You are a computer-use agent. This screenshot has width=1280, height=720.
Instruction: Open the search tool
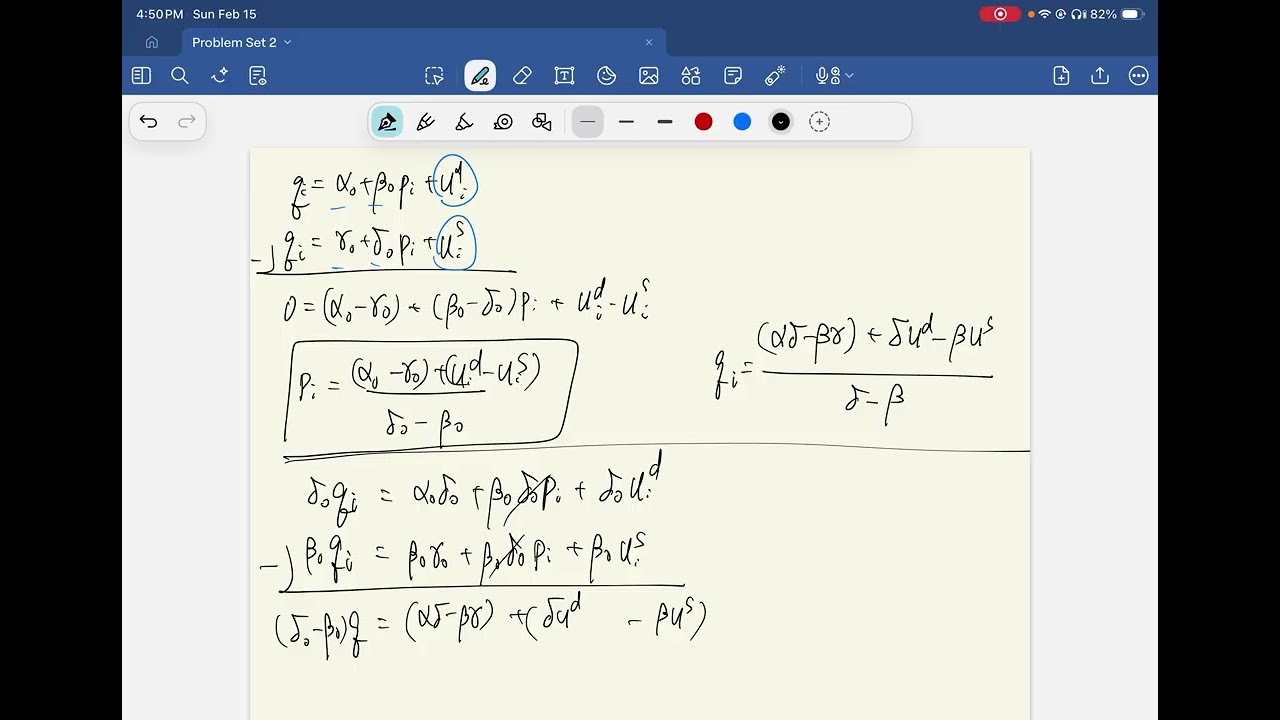click(180, 76)
